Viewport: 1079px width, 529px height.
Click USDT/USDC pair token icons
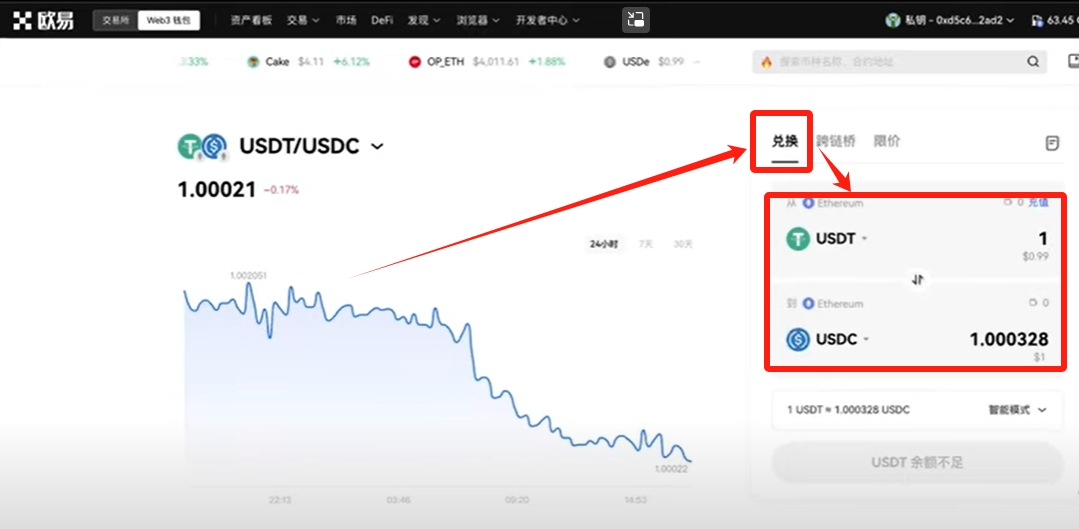[x=202, y=146]
